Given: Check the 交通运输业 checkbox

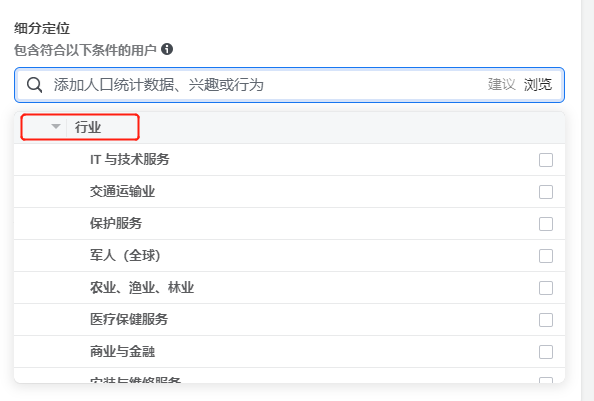Looking at the screenshot, I should coord(546,192).
